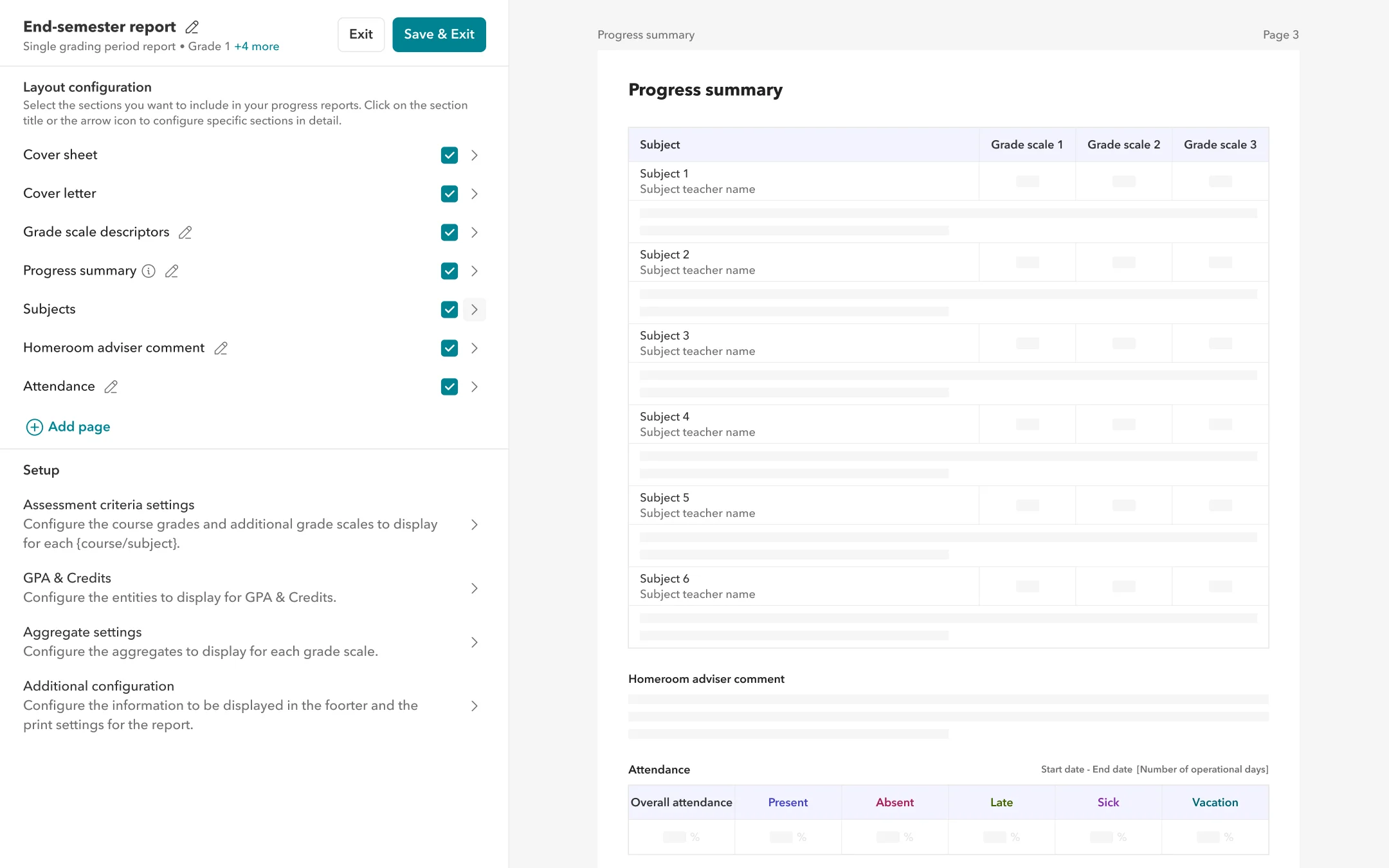Open Assessment criteria settings chevron
This screenshot has width=1389, height=868.
(x=475, y=525)
